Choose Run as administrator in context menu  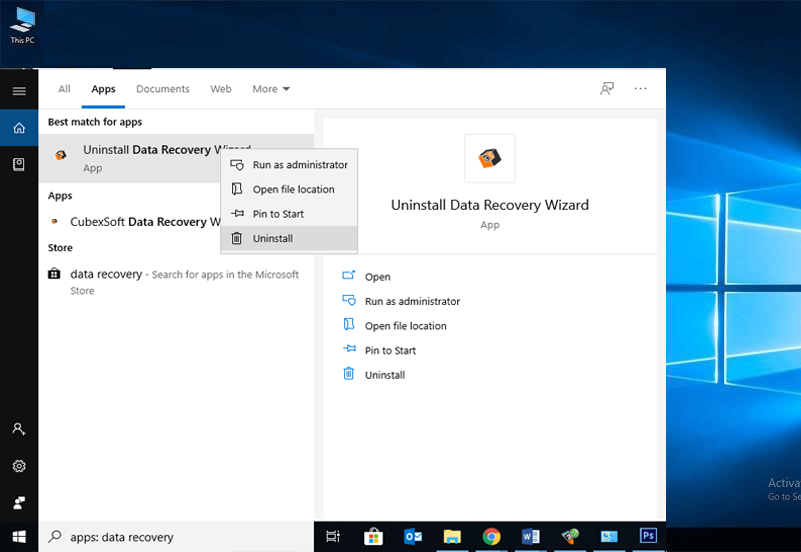click(289, 165)
